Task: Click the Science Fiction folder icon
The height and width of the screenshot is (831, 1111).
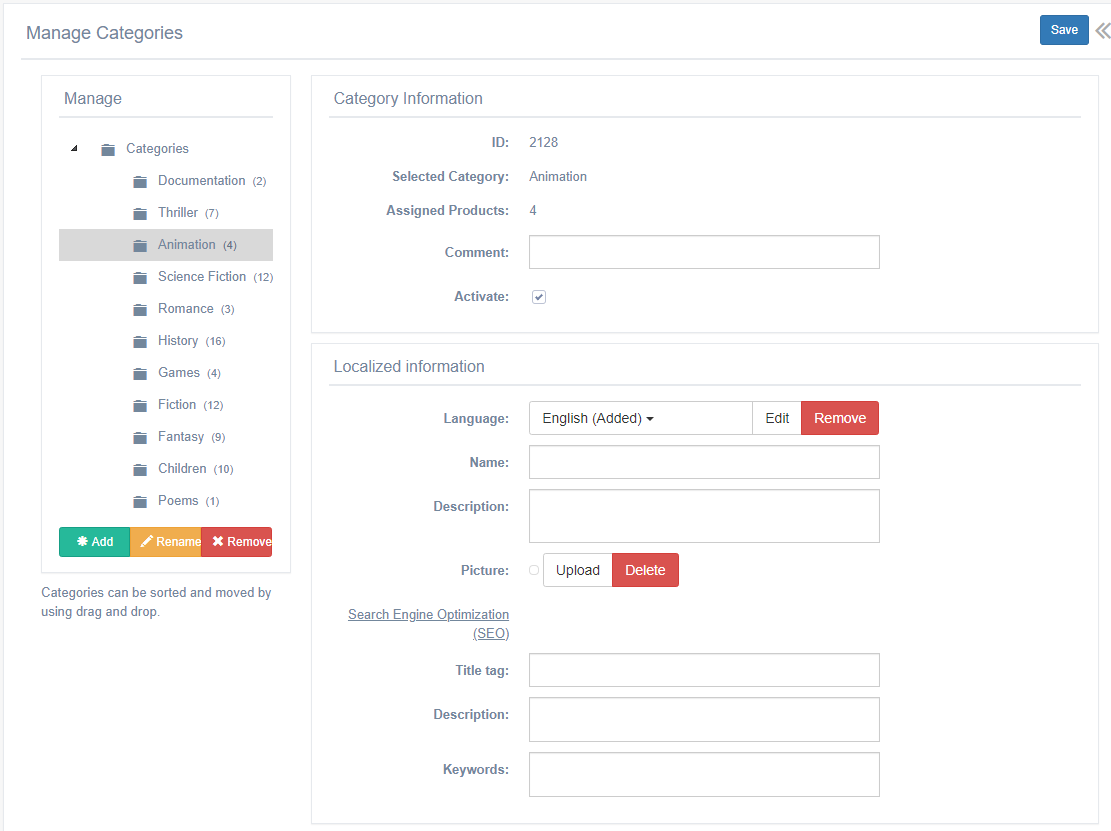Action: (140, 278)
